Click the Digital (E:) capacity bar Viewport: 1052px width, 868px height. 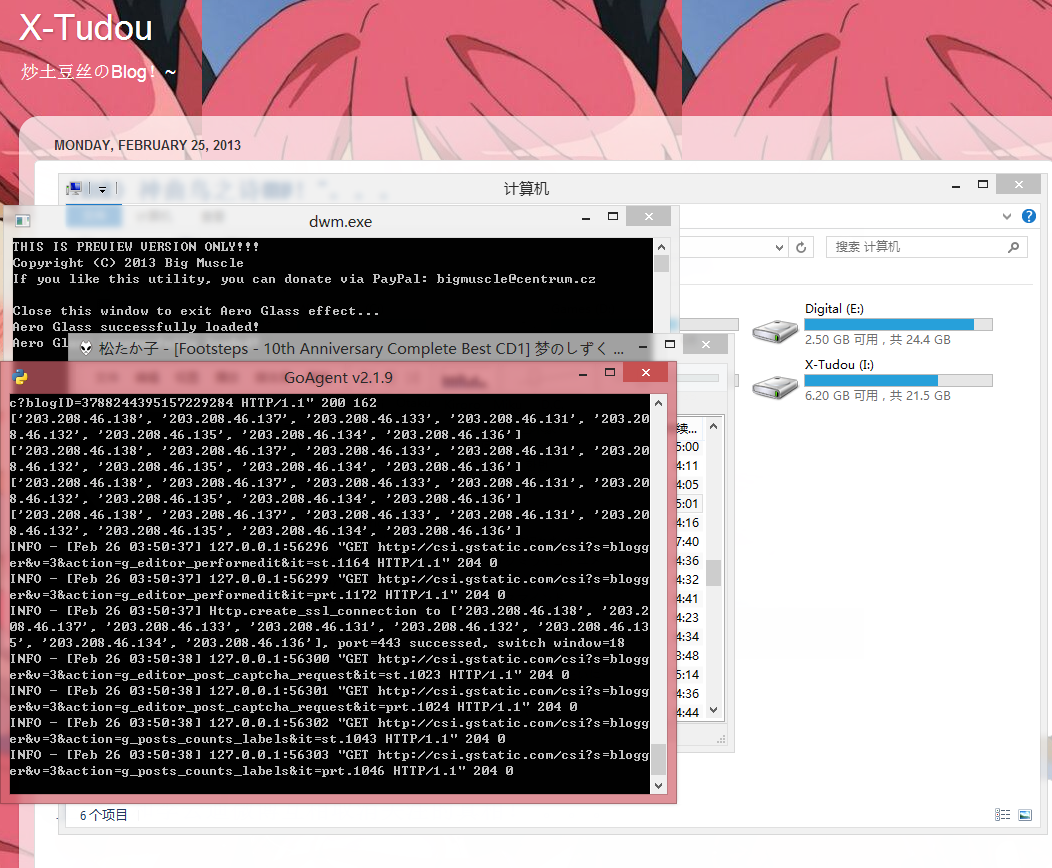pyautogui.click(x=898, y=325)
